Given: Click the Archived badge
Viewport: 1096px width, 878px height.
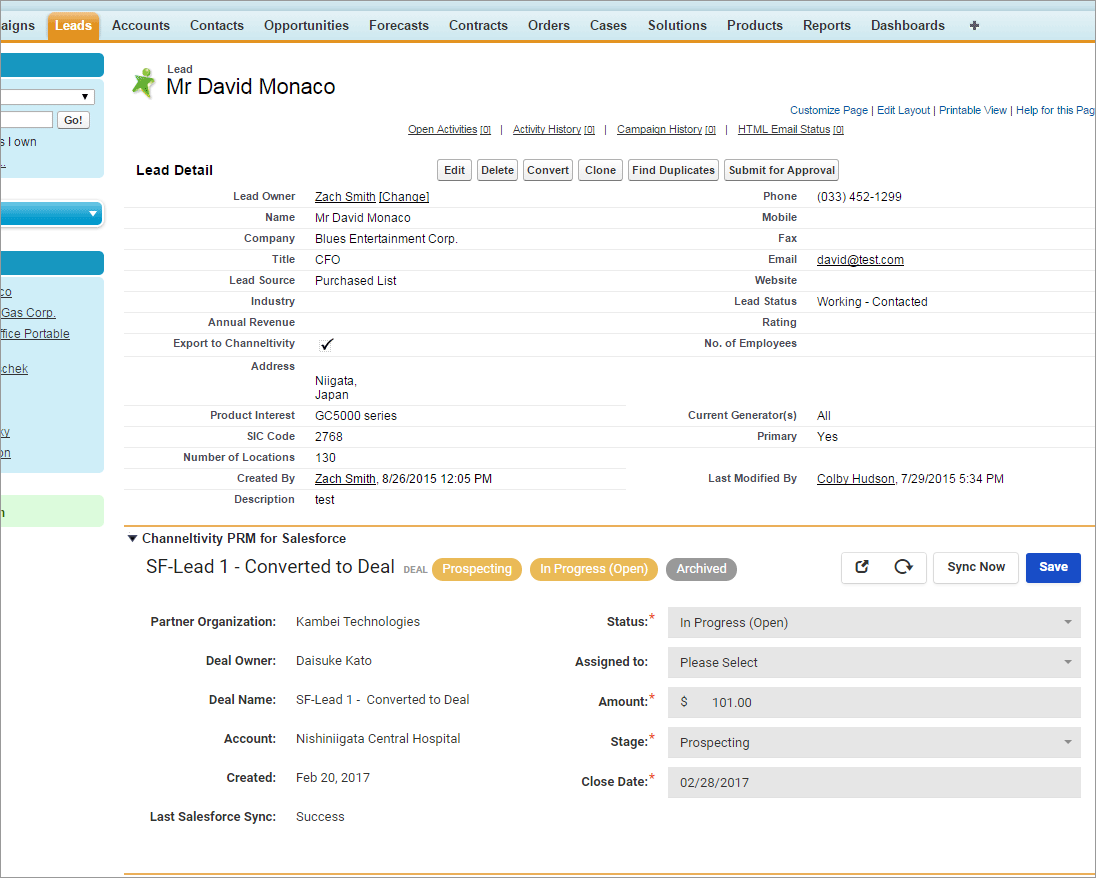Looking at the screenshot, I should (x=701, y=569).
